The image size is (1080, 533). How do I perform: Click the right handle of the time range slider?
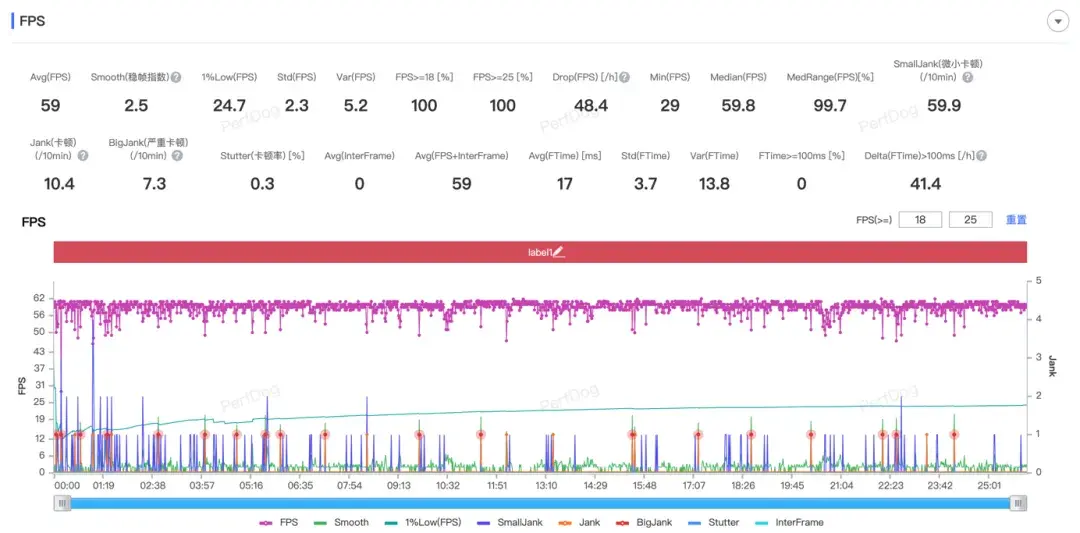pos(1018,504)
